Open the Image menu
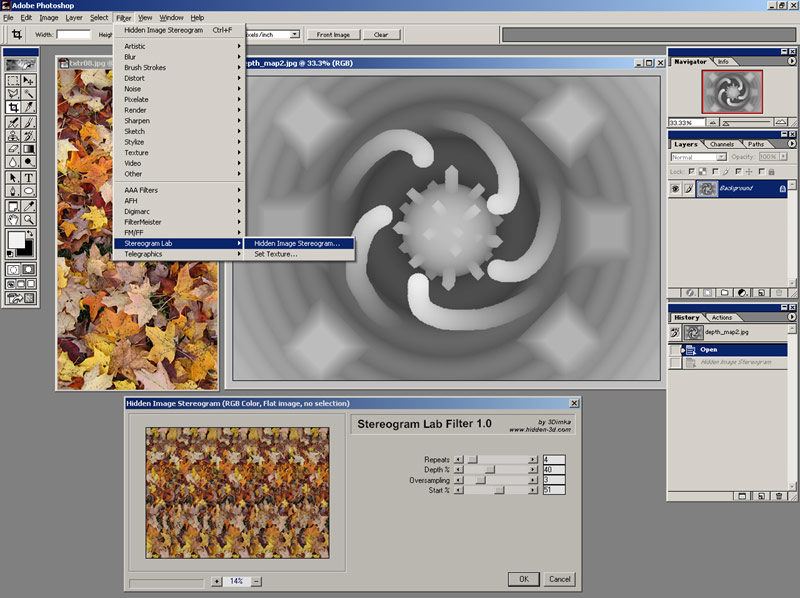800x598 pixels. pos(49,17)
